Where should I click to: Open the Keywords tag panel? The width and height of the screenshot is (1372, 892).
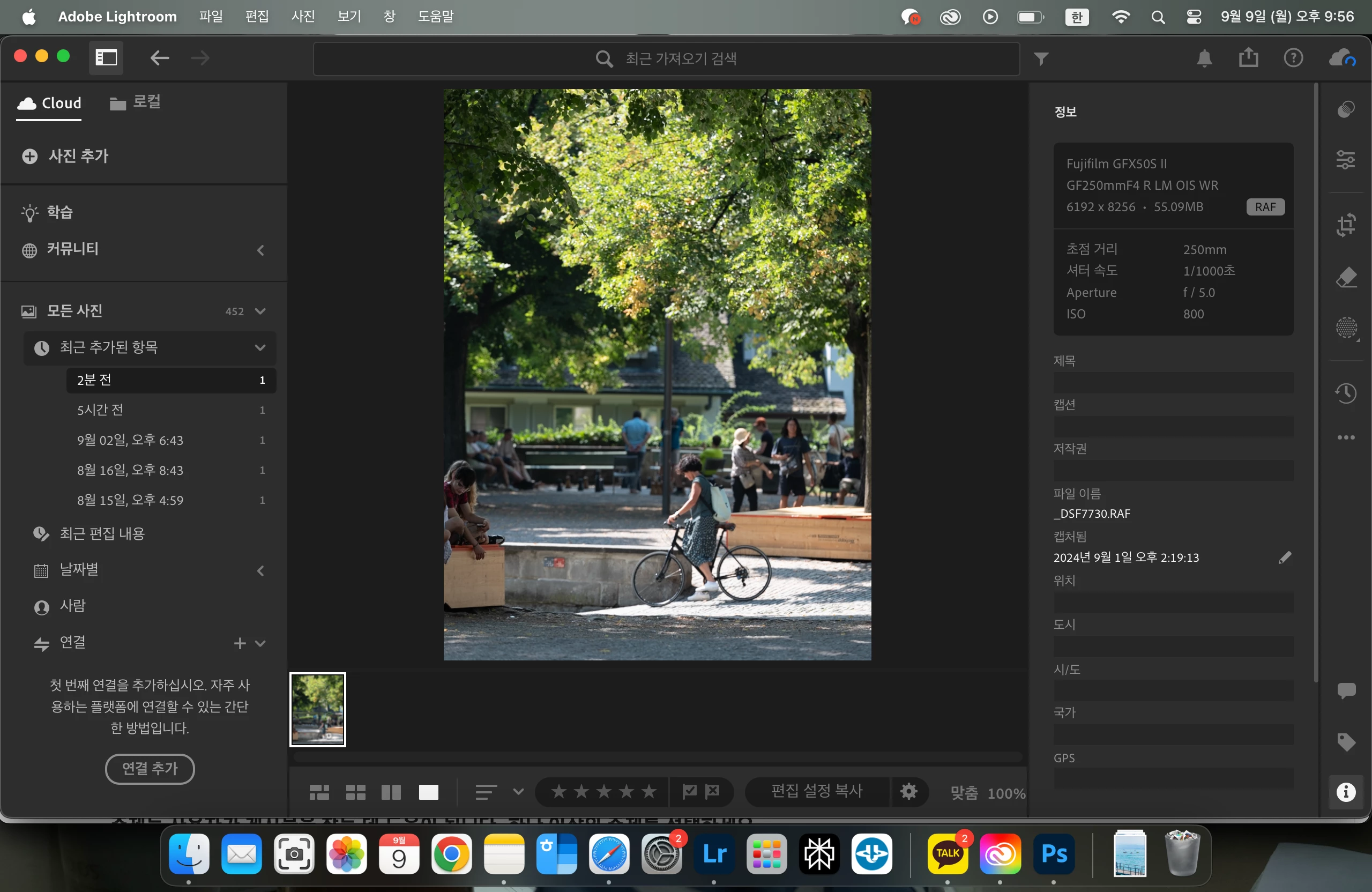click(x=1346, y=741)
